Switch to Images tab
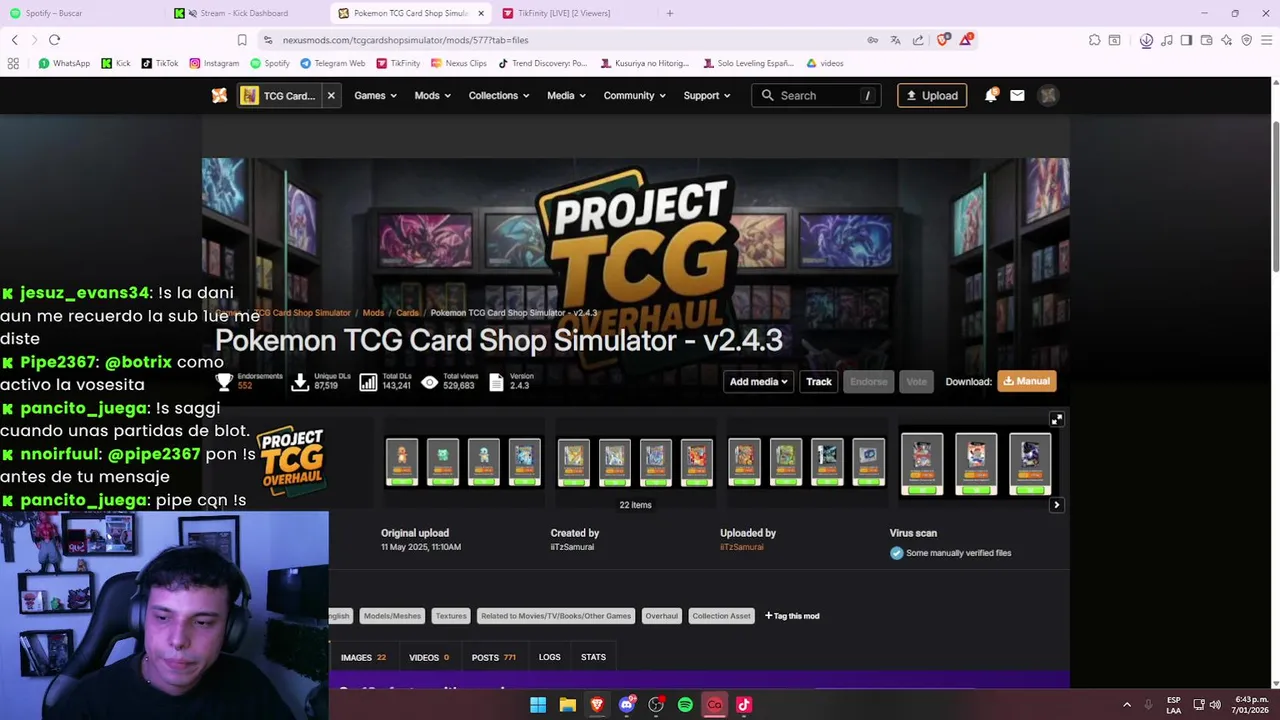The image size is (1280, 720). 363,657
